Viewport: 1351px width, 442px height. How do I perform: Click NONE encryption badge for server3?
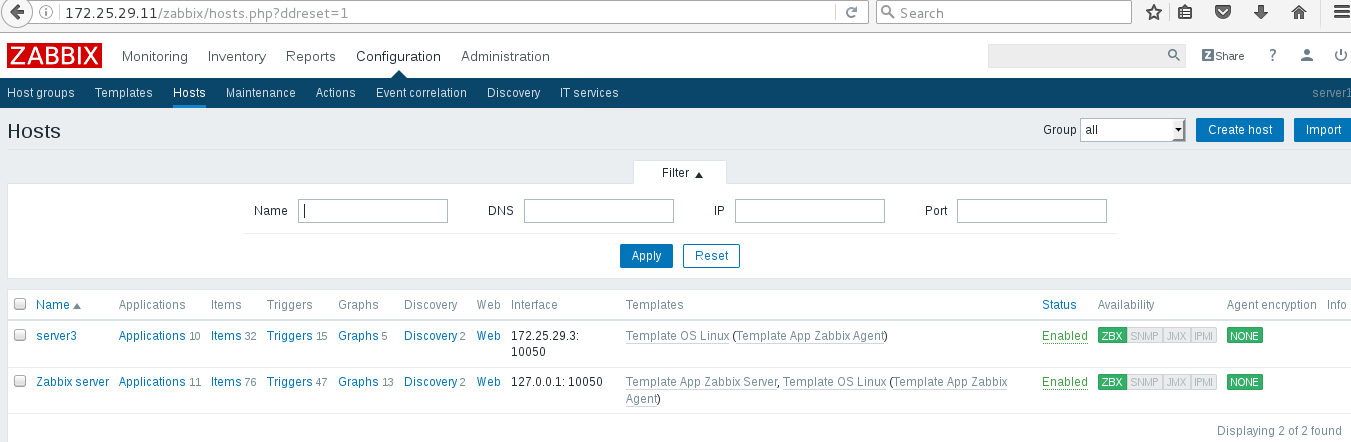point(1245,336)
